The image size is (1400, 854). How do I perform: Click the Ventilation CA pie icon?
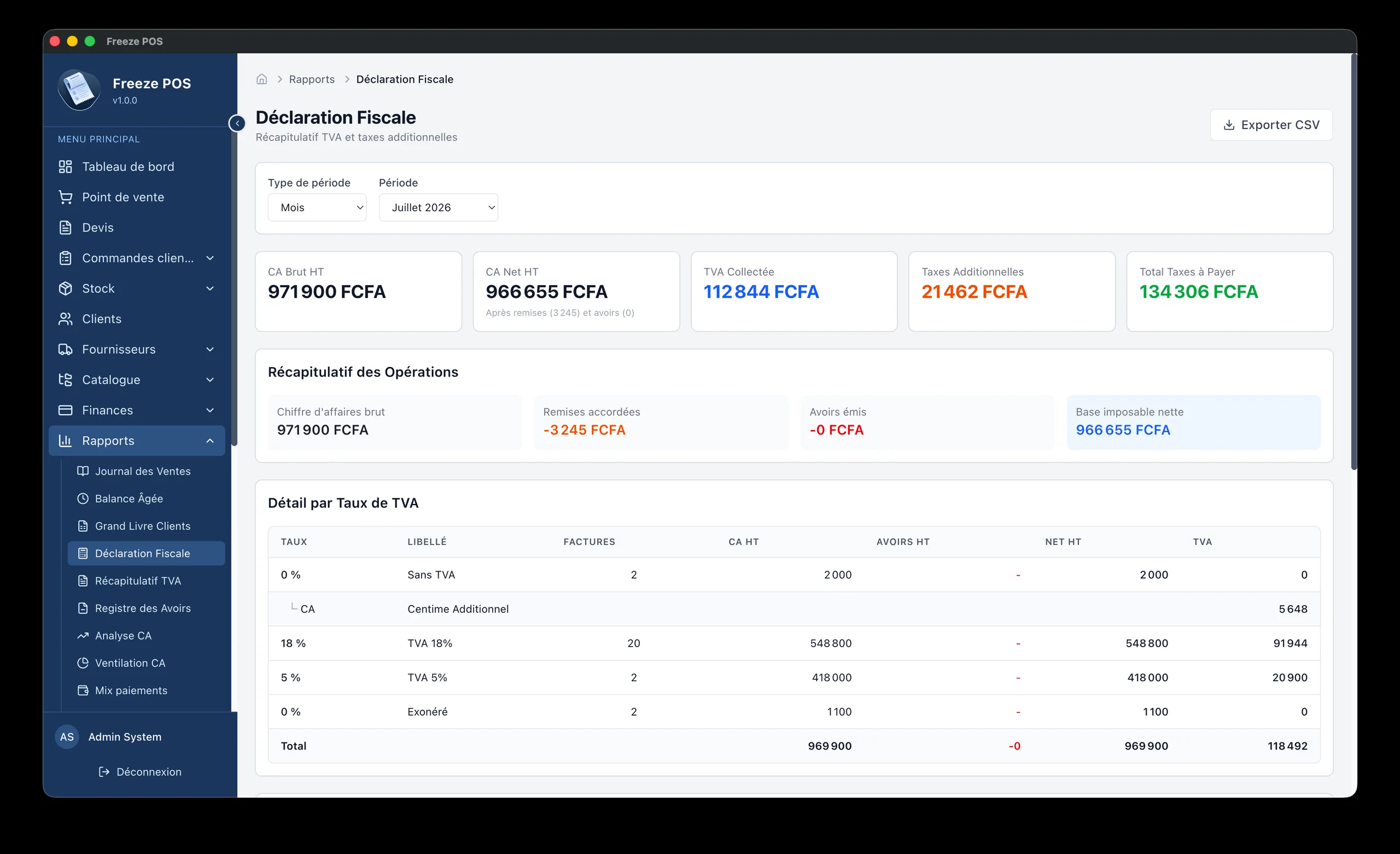(x=83, y=663)
